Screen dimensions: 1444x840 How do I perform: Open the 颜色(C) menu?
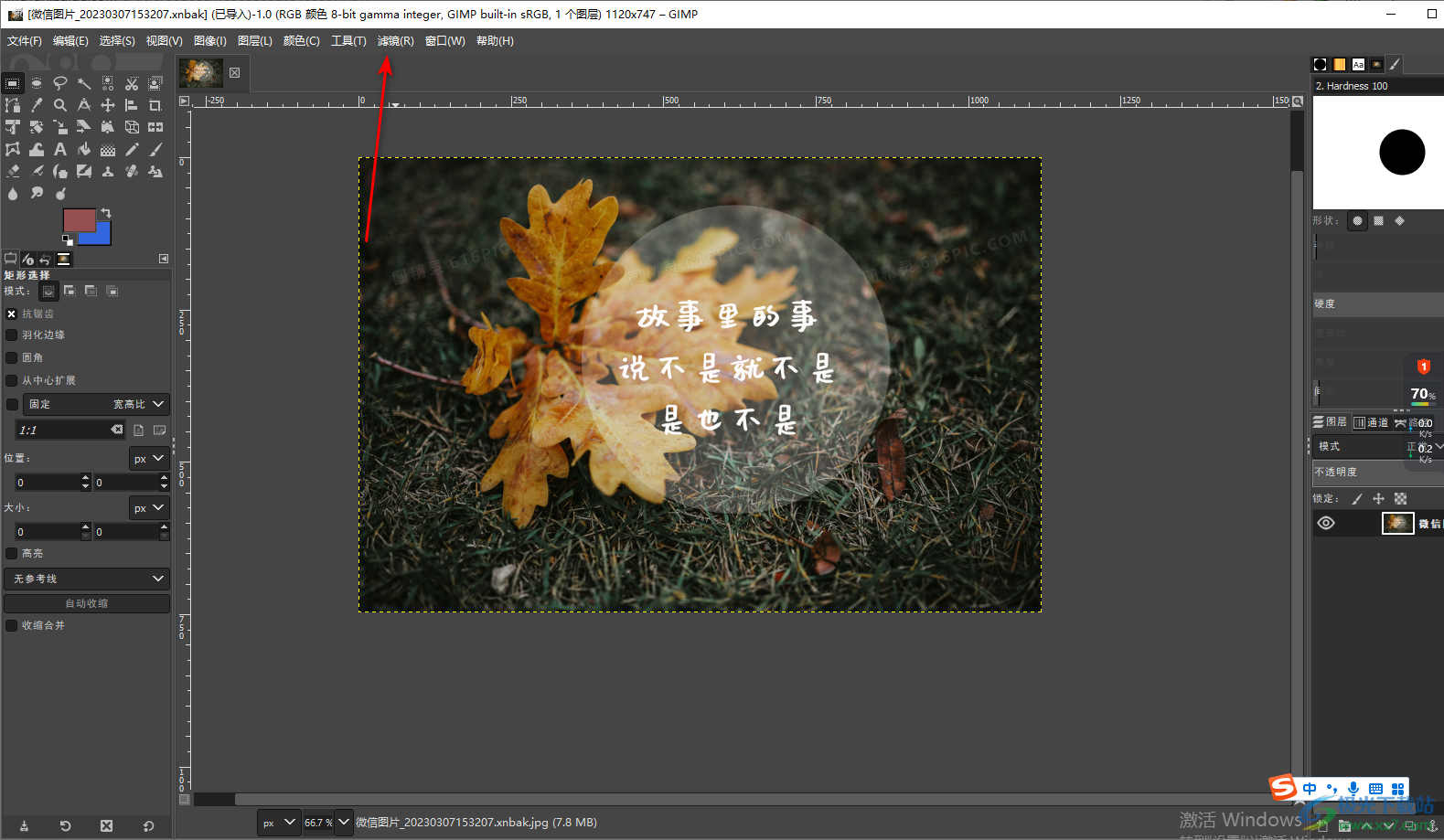click(302, 41)
